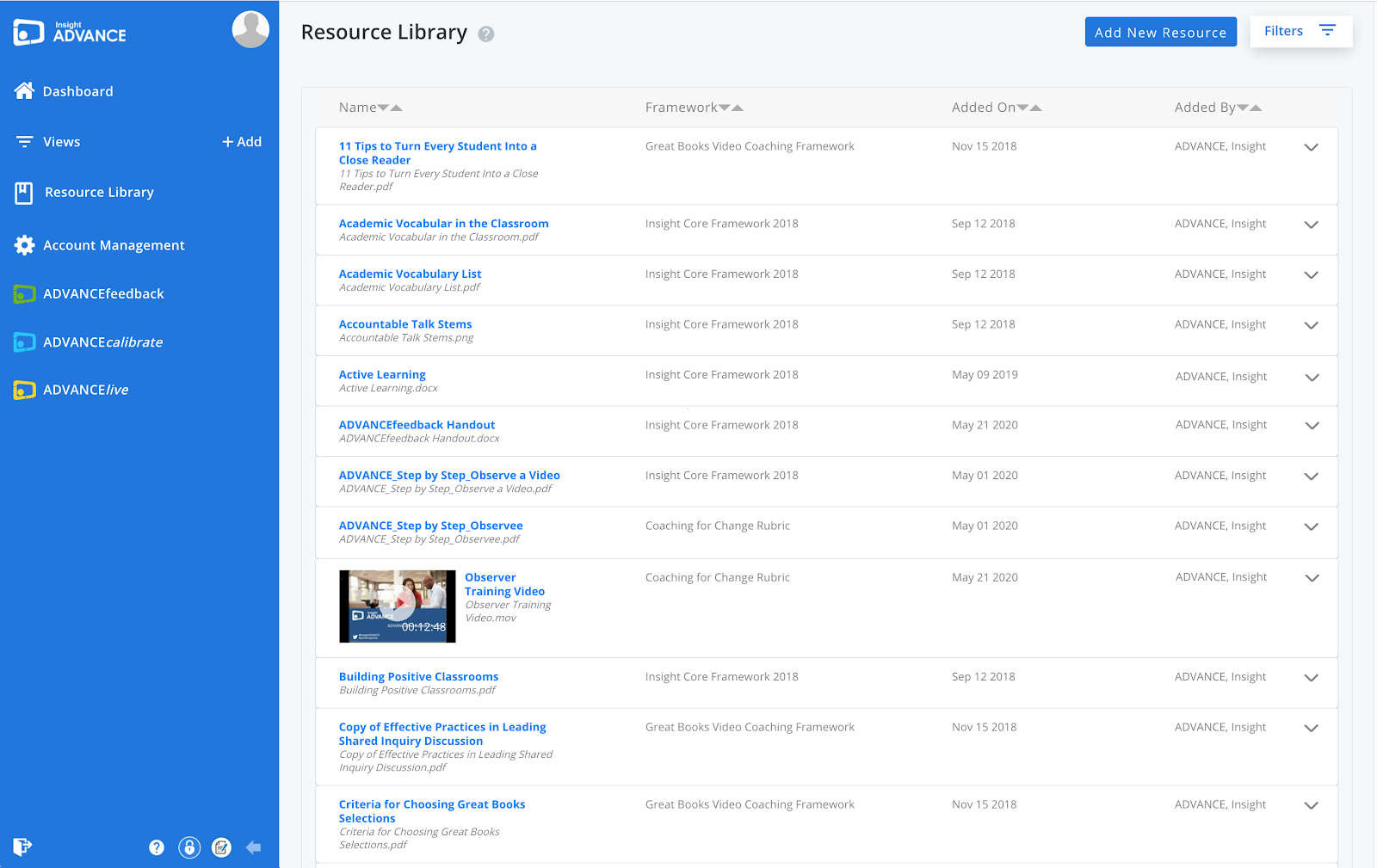Open ADVANCEcalibrate in the sidebar
Image resolution: width=1377 pixels, height=868 pixels.
tap(102, 342)
